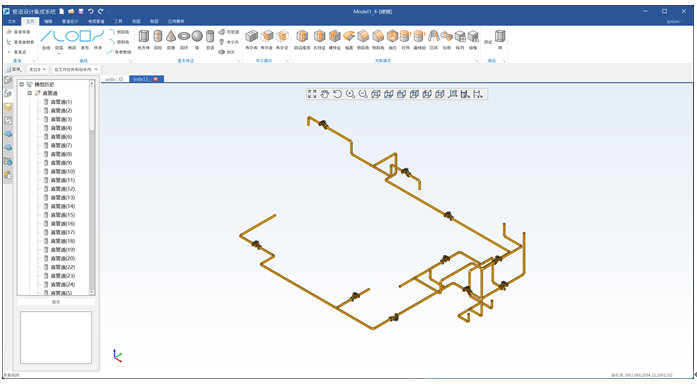Activate the rotate view tool
This screenshot has height=385, width=697.
coord(337,94)
